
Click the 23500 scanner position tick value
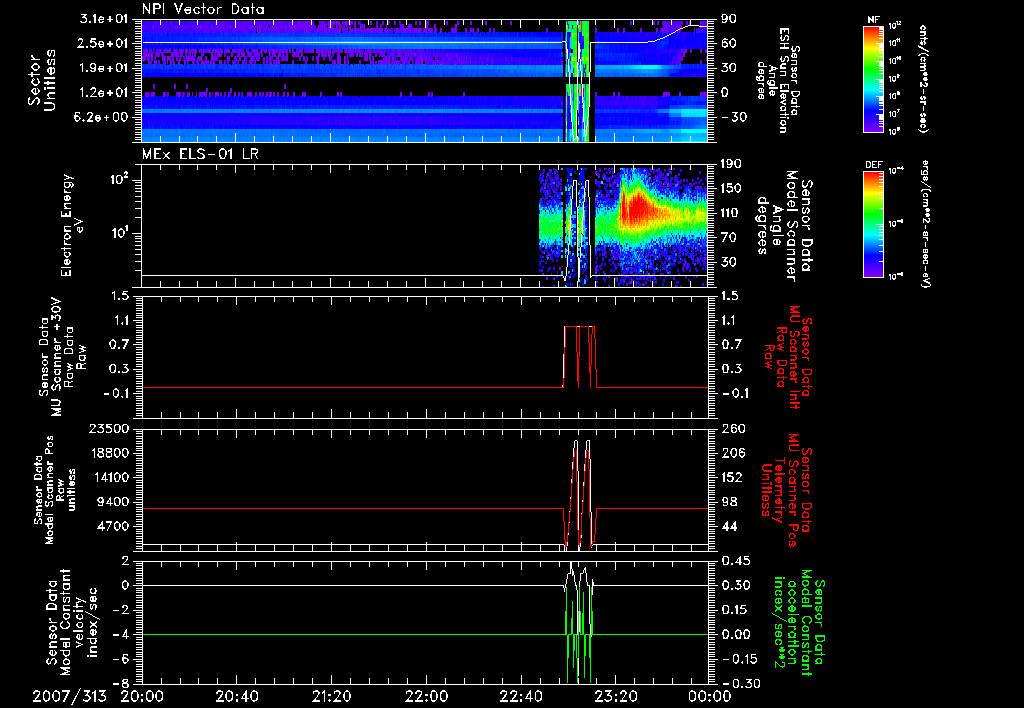pos(108,429)
